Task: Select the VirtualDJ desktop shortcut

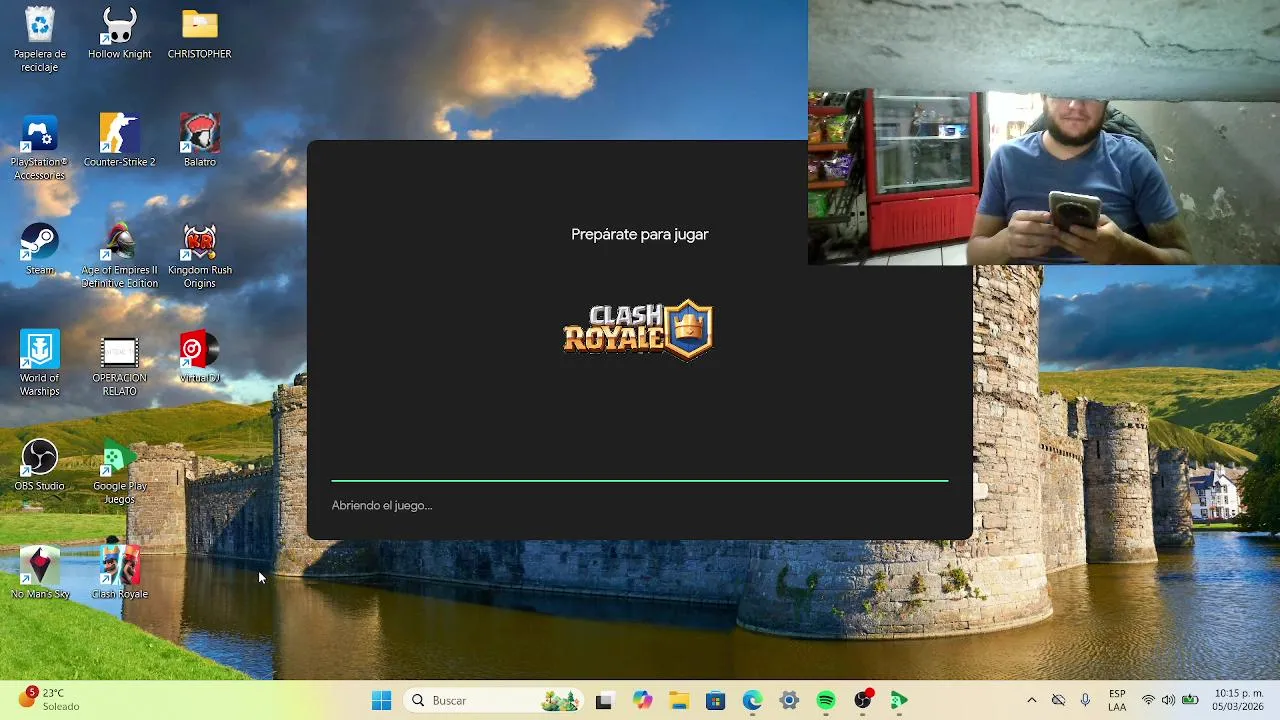Action: click(199, 357)
